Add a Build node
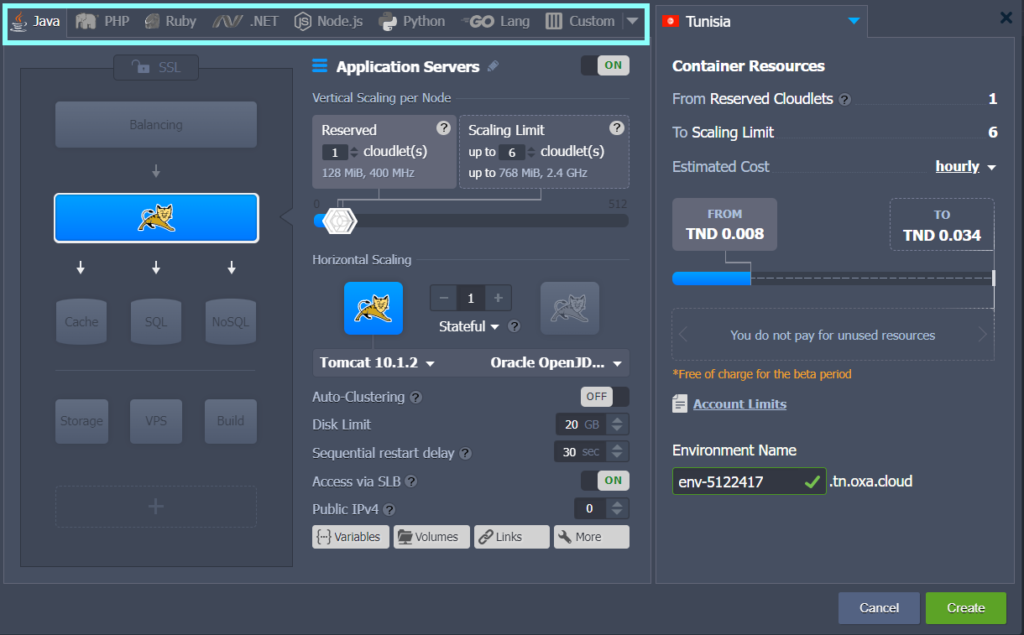This screenshot has width=1024, height=635. pos(231,421)
